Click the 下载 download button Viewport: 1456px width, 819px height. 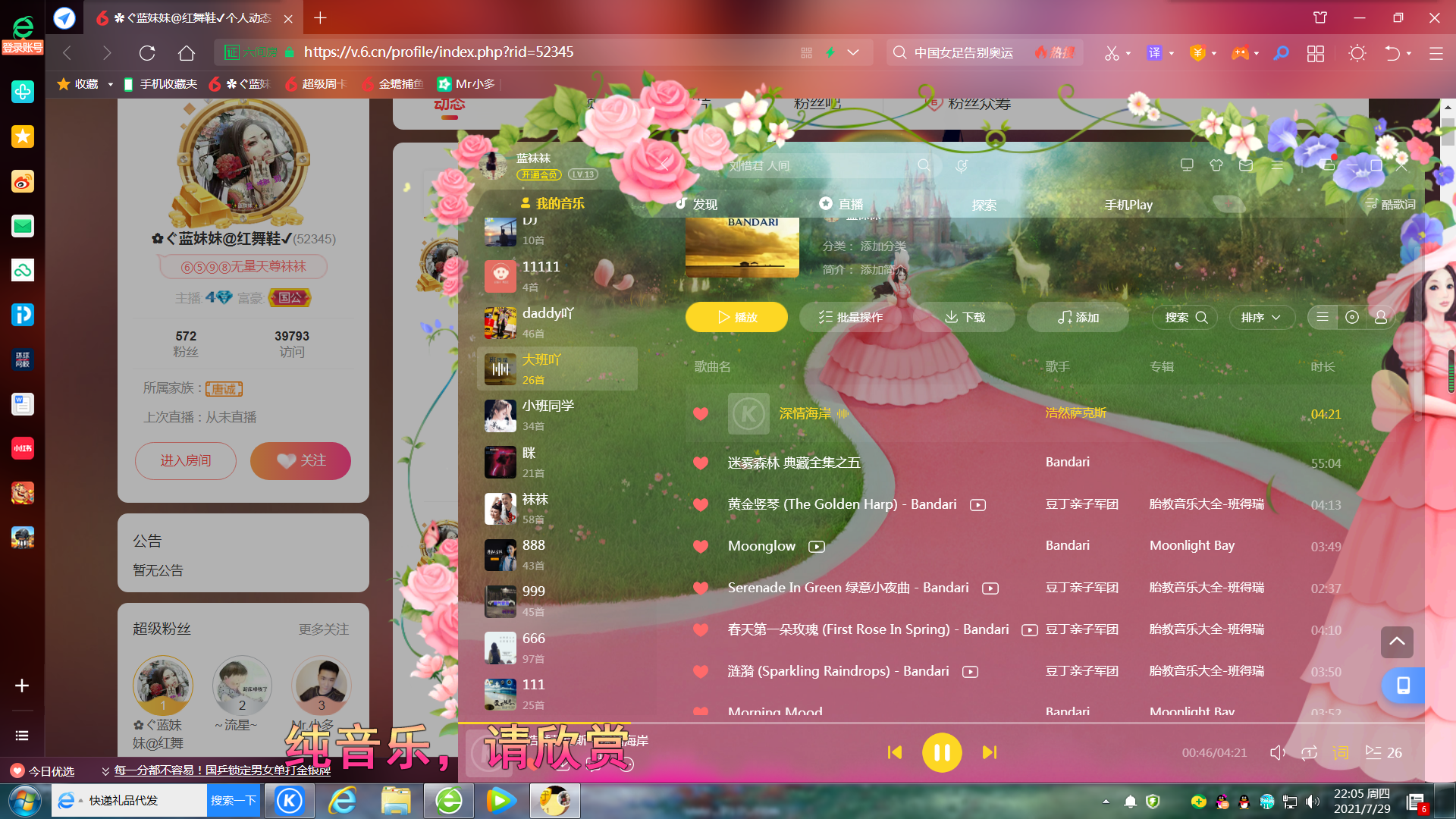(x=964, y=317)
